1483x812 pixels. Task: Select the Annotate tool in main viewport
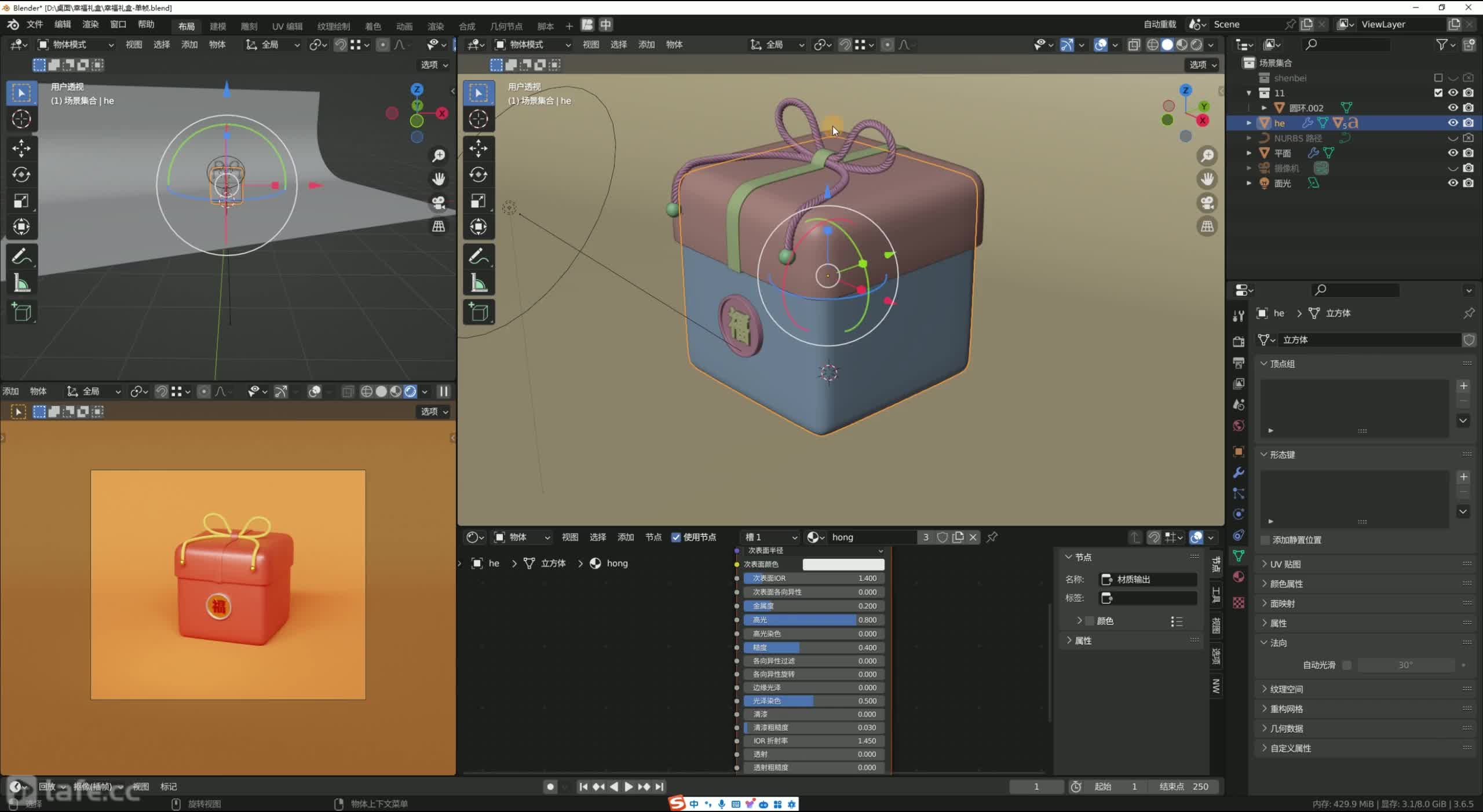[x=478, y=257]
